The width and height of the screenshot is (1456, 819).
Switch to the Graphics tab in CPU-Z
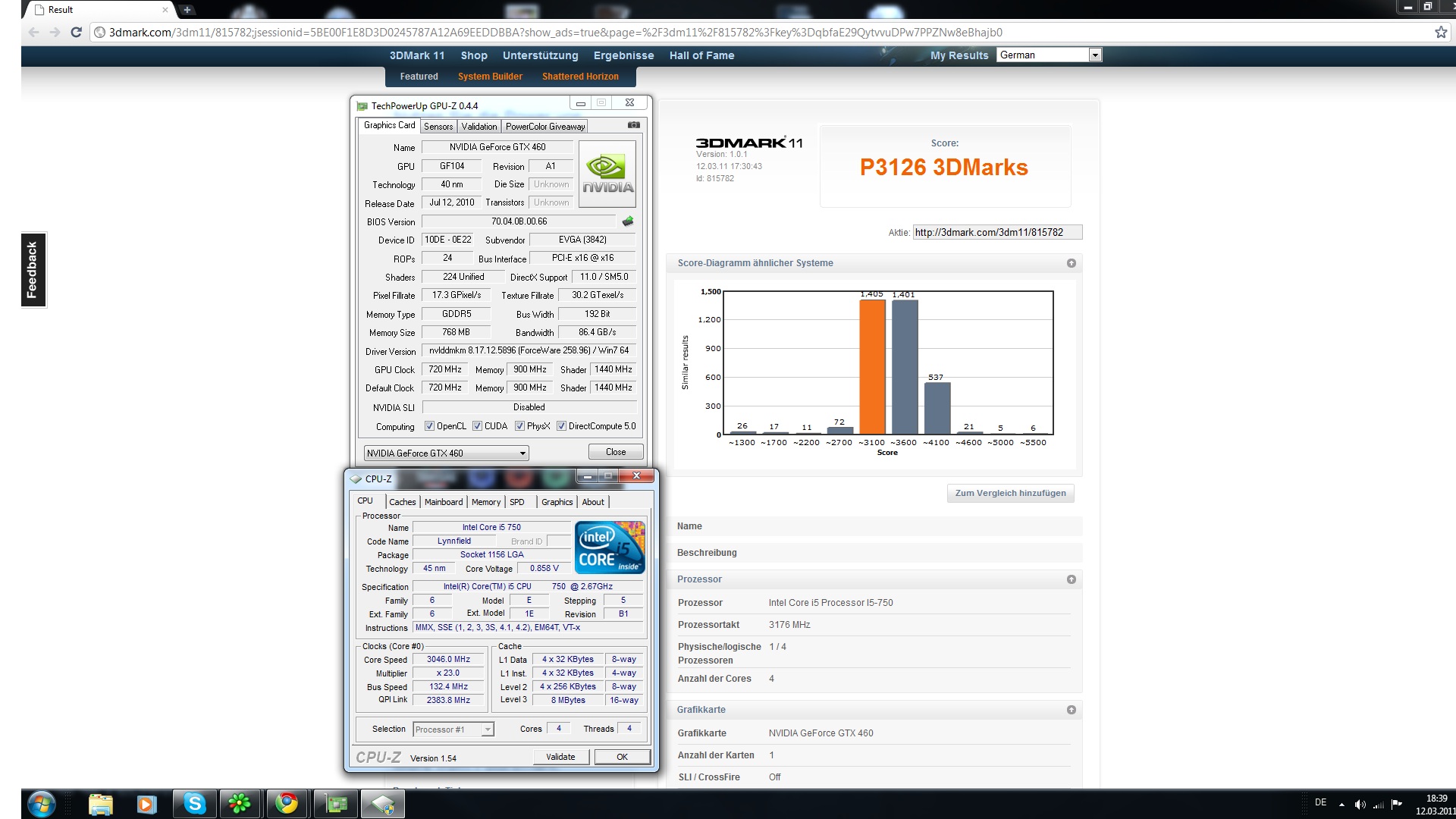coord(557,502)
